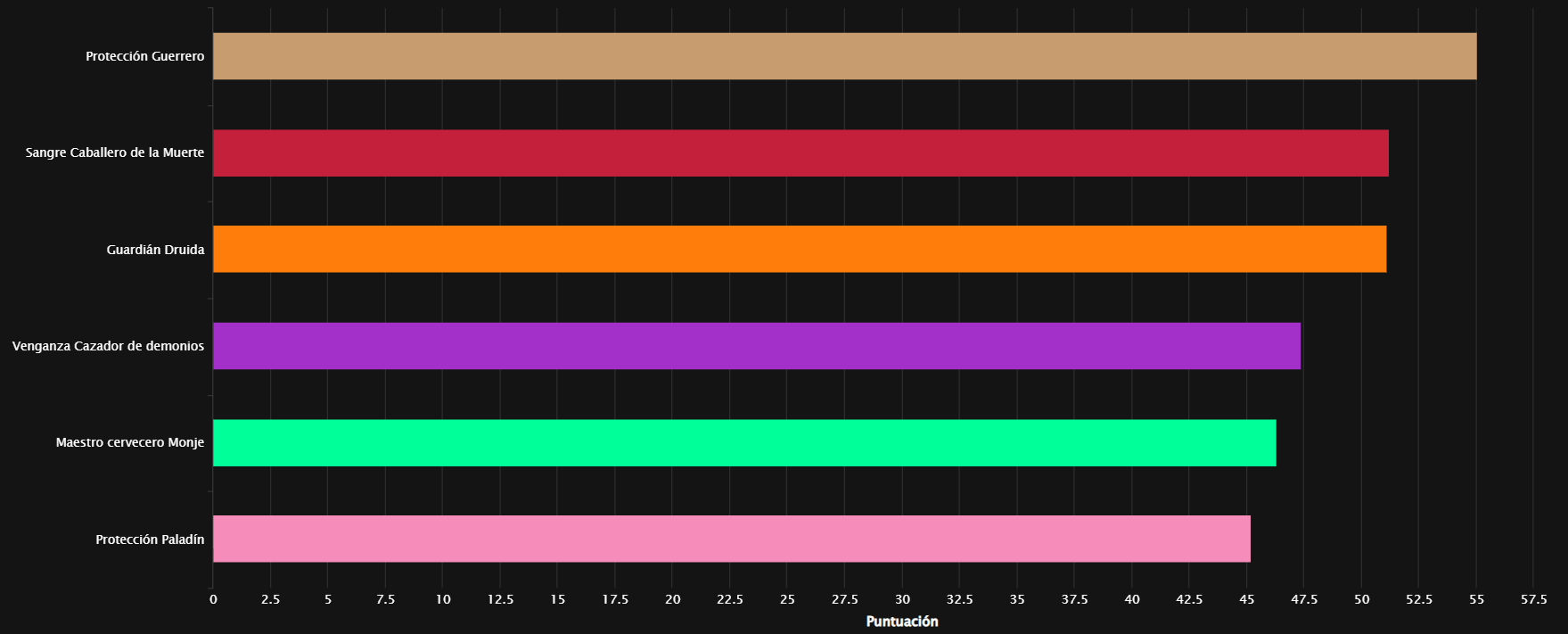
Task: Select the red Sangre Caballero de la Muerte bar
Action: [800, 152]
